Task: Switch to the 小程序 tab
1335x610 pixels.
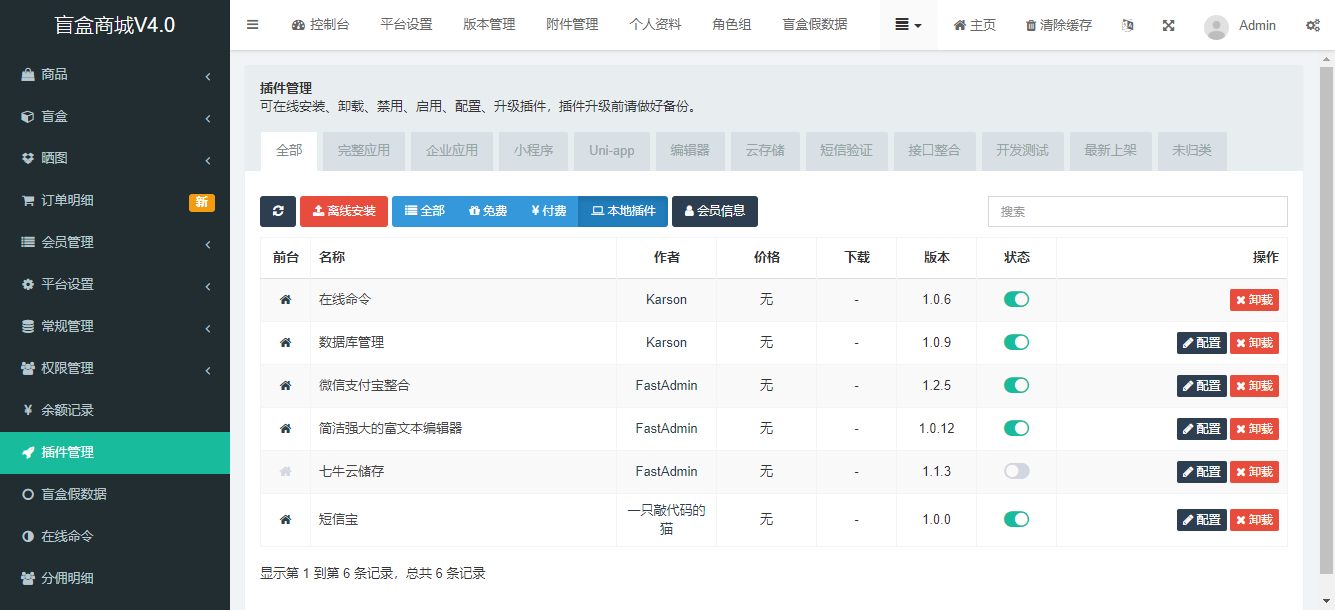Action: pyautogui.click(x=533, y=150)
